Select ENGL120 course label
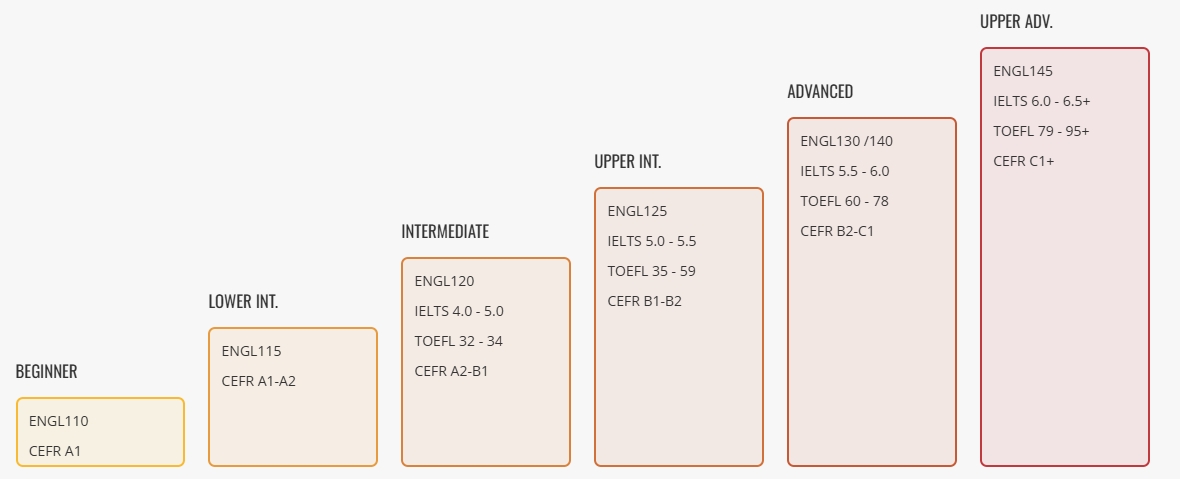Screen dimensions: 1180x479 coord(445,281)
